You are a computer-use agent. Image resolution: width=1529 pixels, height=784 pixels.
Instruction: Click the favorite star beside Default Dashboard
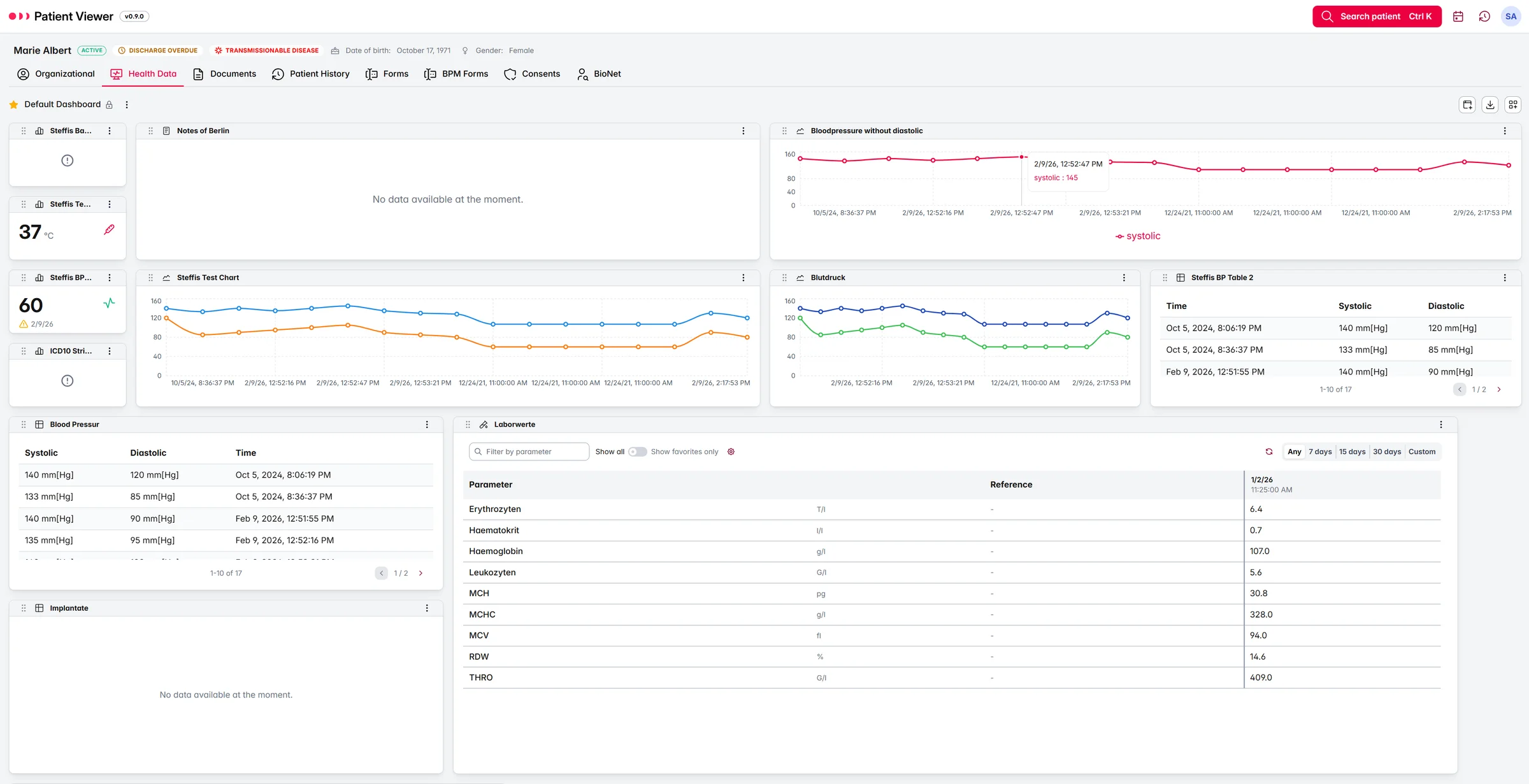point(13,104)
